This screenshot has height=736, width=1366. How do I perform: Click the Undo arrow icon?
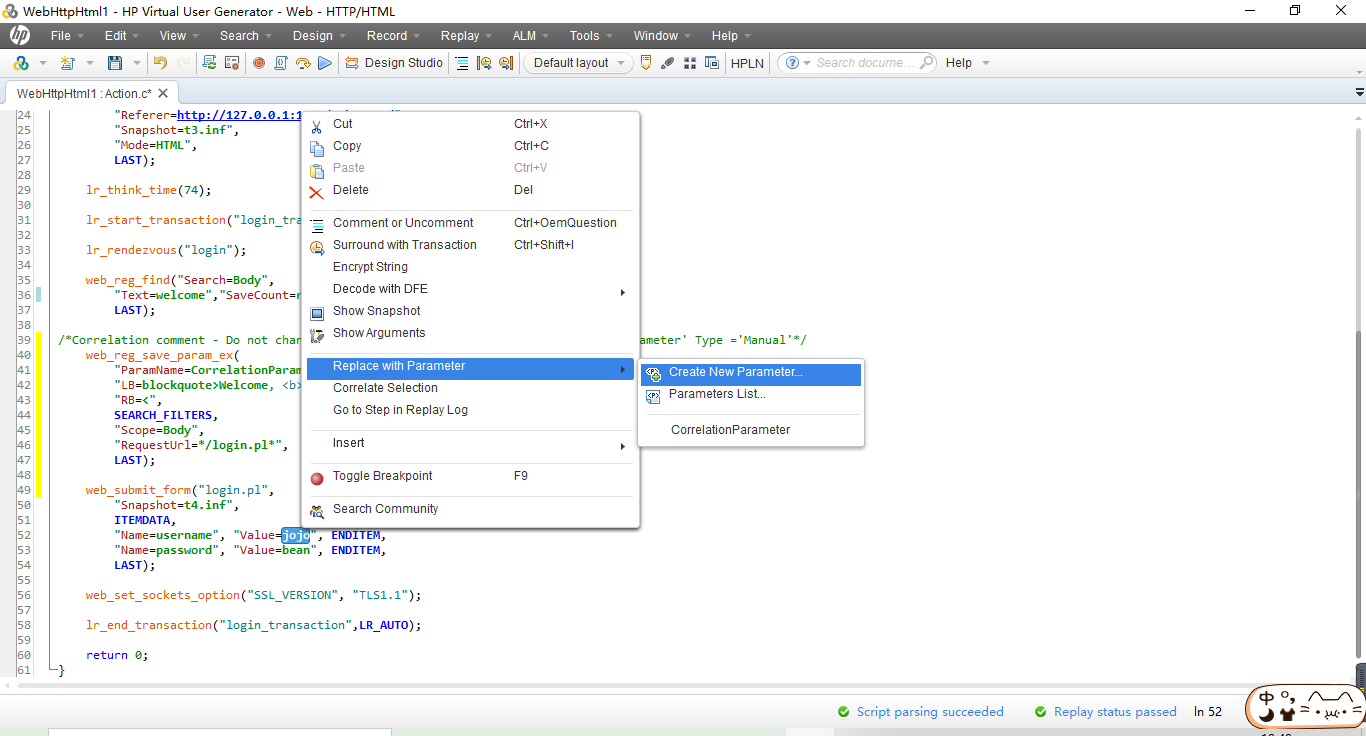click(x=160, y=63)
